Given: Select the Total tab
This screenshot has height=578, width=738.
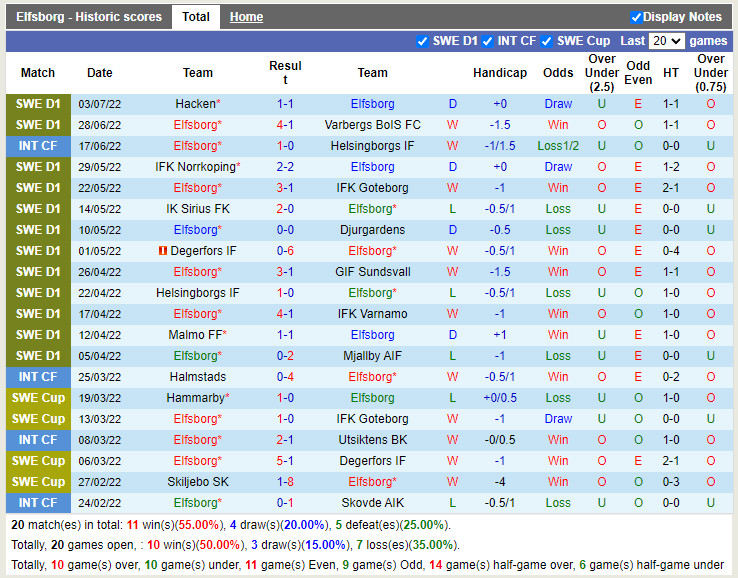Looking at the screenshot, I should point(196,17).
